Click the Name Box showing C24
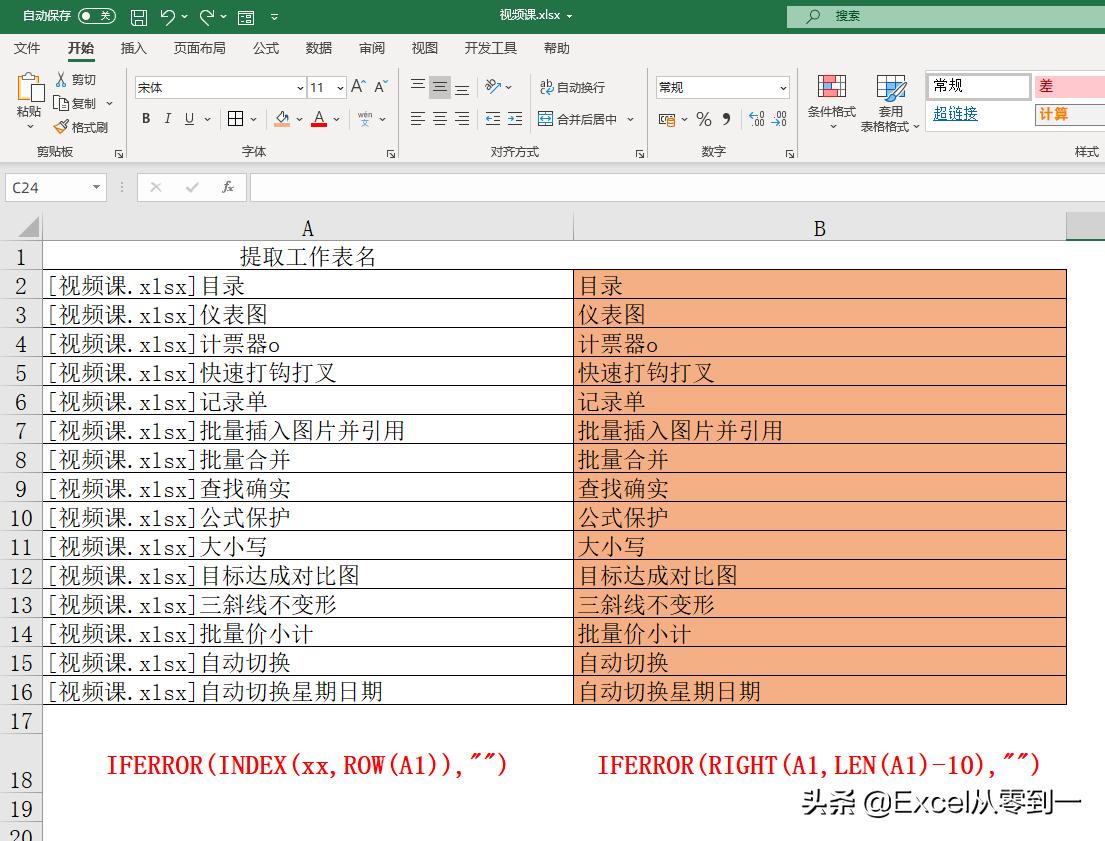This screenshot has height=841, width=1105. [47, 187]
